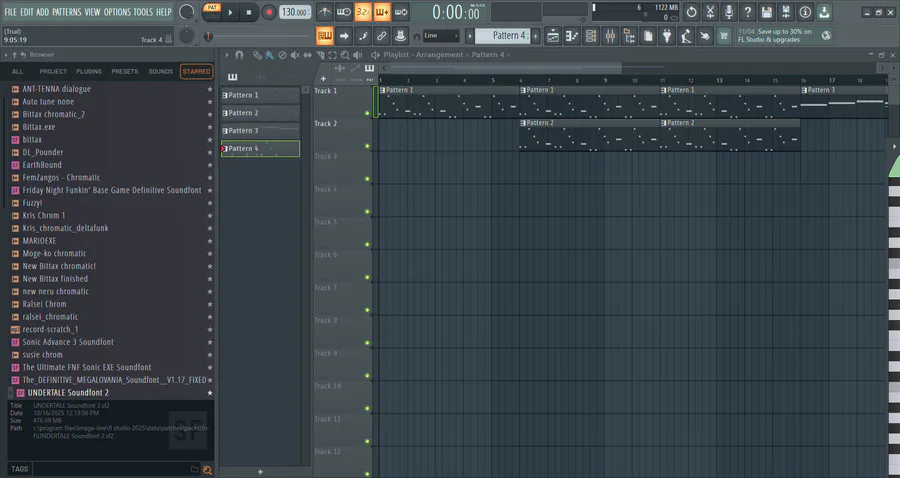This screenshot has height=478, width=900.
Task: Toggle Track 8 mute green light
Action: (x=367, y=343)
